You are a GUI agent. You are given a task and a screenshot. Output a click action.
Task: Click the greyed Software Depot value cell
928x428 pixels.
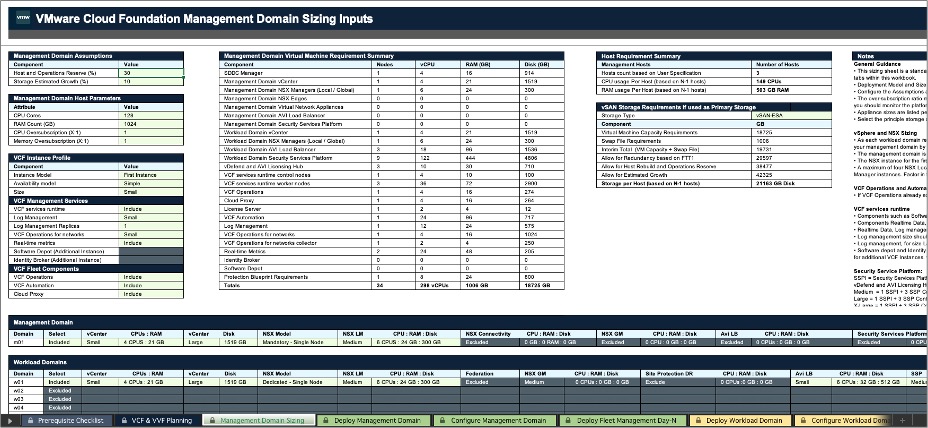tap(151, 252)
